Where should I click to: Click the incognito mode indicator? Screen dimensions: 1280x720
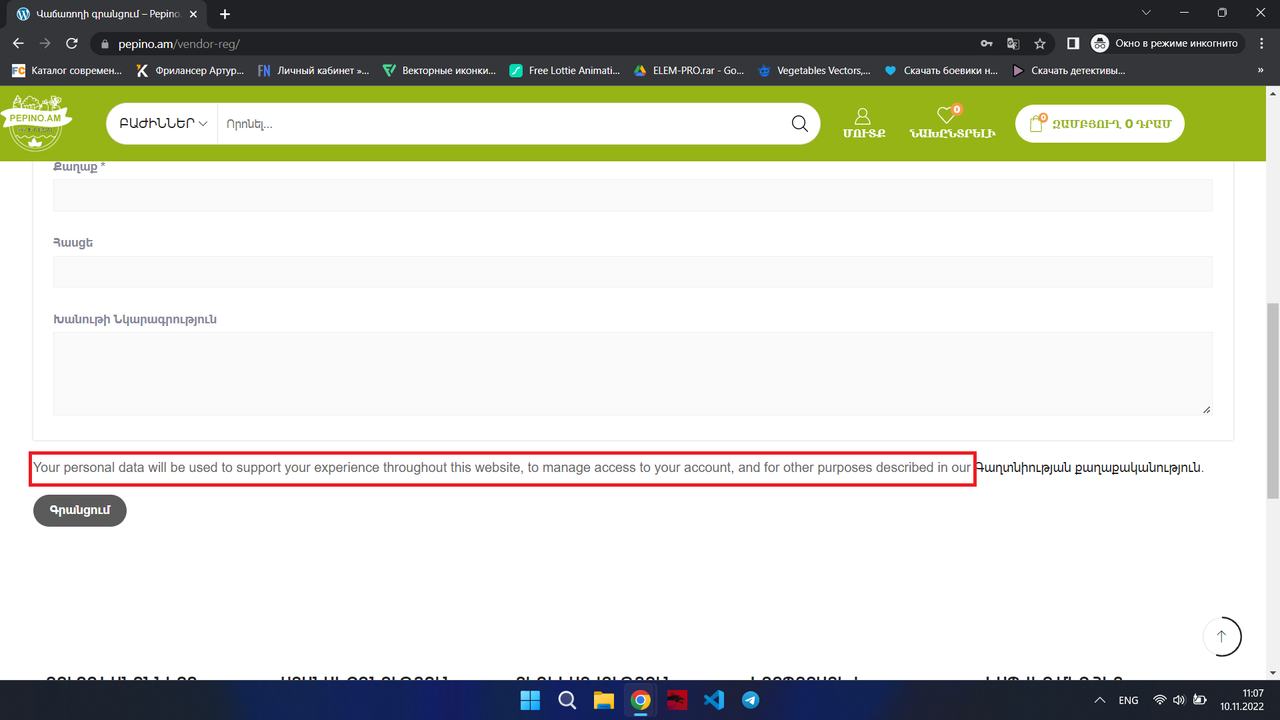coord(1167,43)
